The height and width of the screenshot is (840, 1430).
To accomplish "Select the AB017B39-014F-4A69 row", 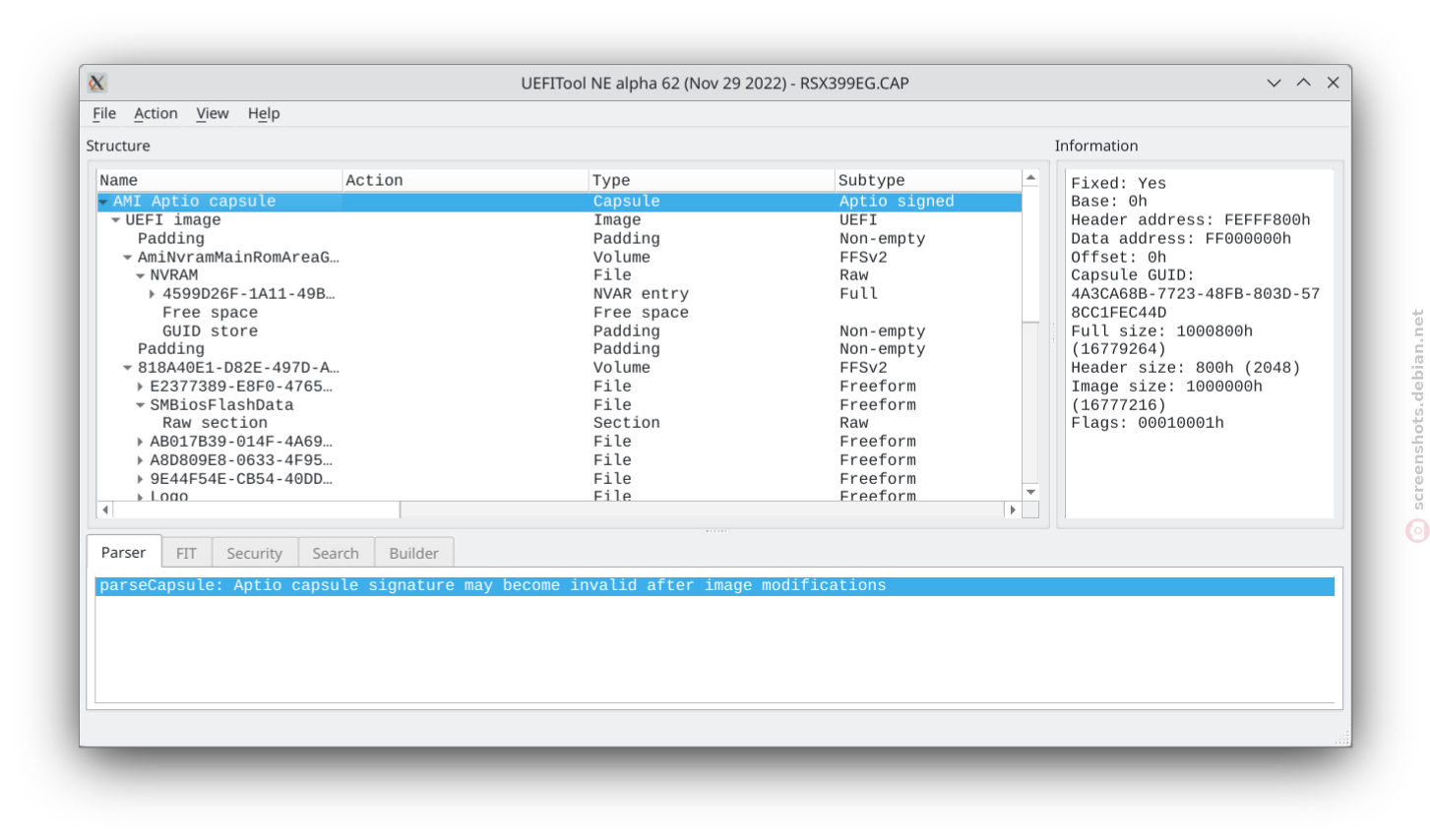I will [x=559, y=442].
